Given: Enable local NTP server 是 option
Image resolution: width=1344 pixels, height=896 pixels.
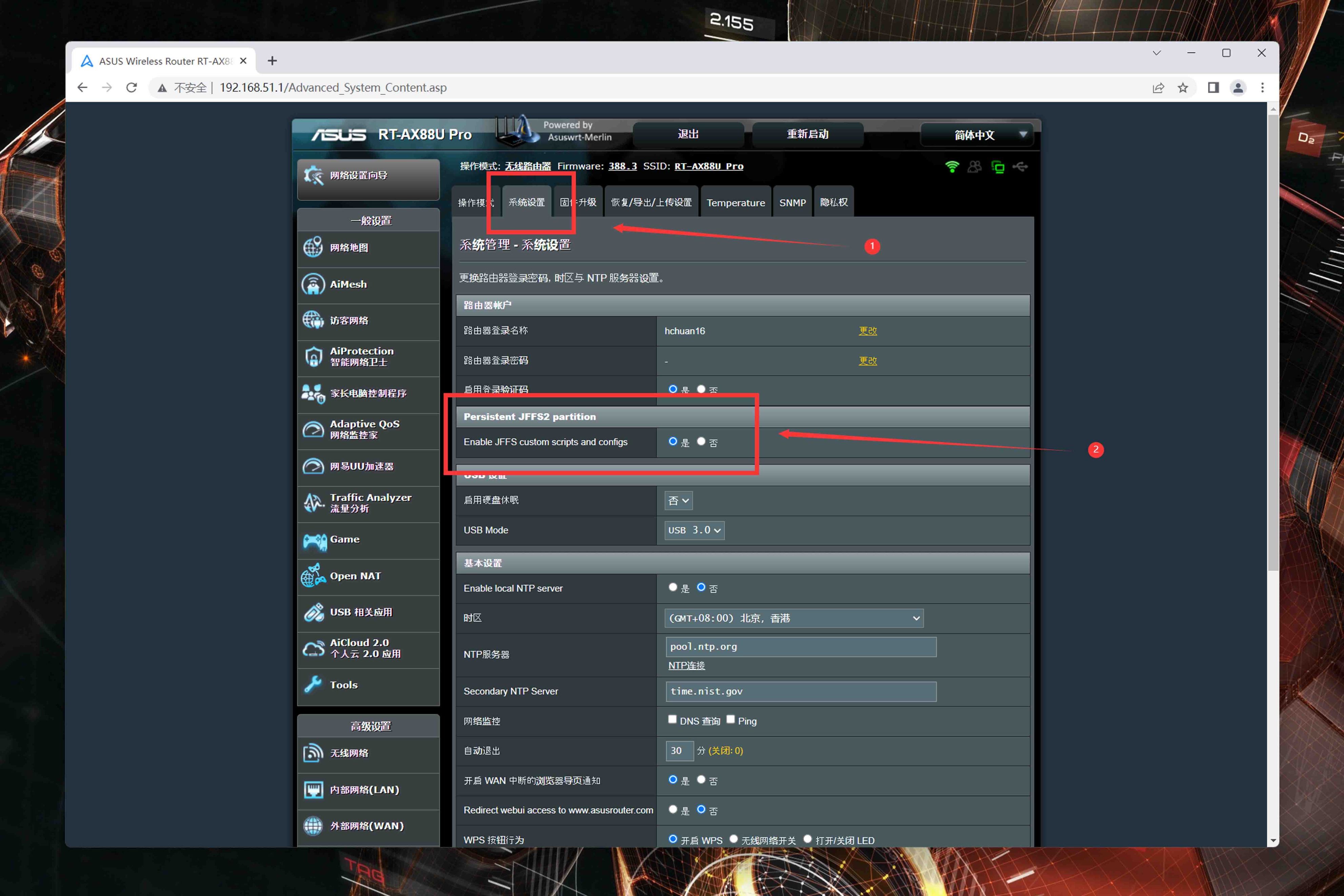Looking at the screenshot, I should pos(673,588).
